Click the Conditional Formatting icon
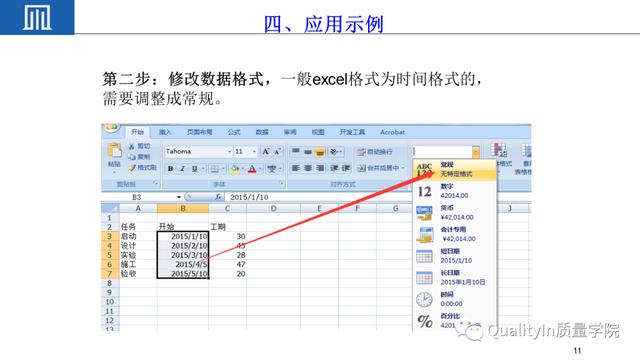Image resolution: width=640 pixels, height=360 pixels. point(499,151)
